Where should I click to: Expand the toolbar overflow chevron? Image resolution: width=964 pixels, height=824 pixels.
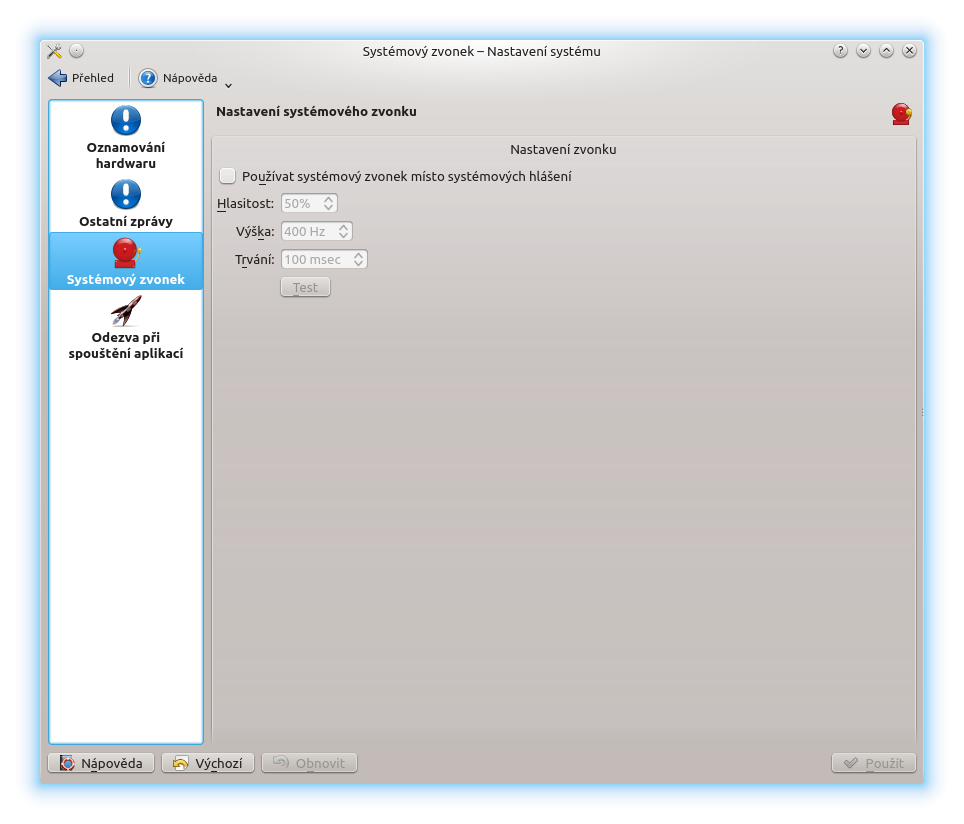click(x=228, y=85)
